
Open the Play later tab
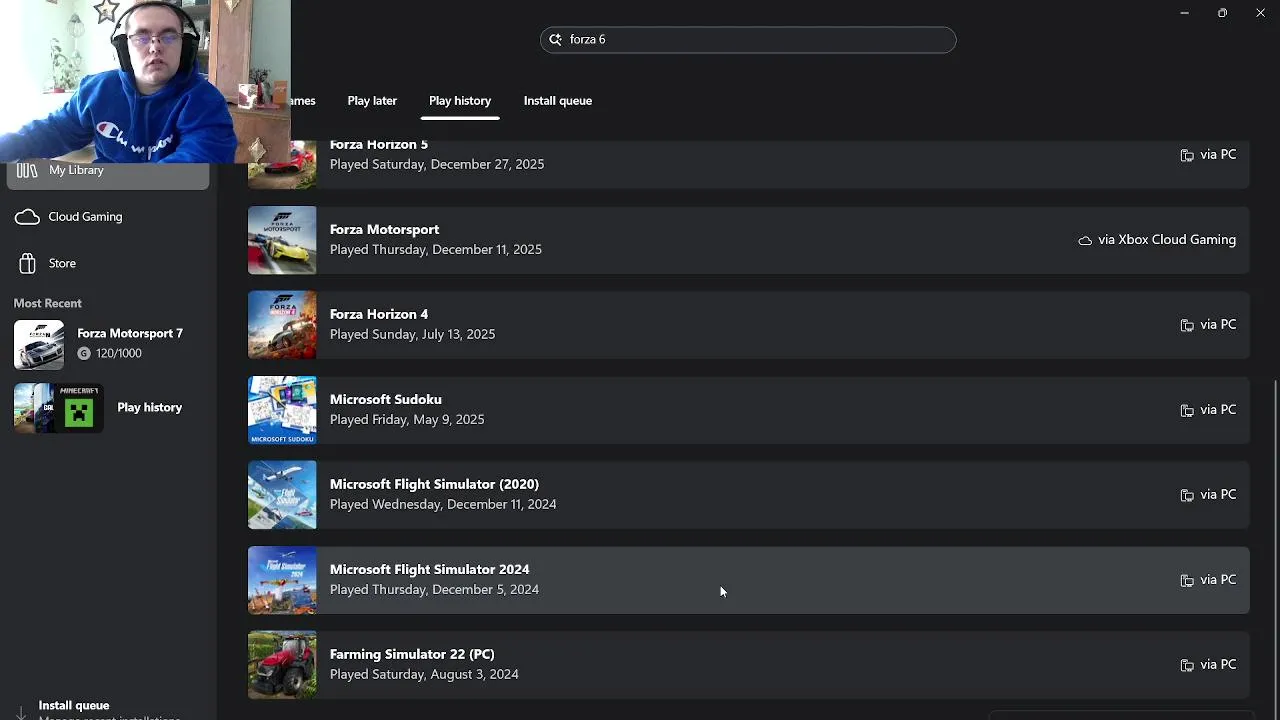372,101
